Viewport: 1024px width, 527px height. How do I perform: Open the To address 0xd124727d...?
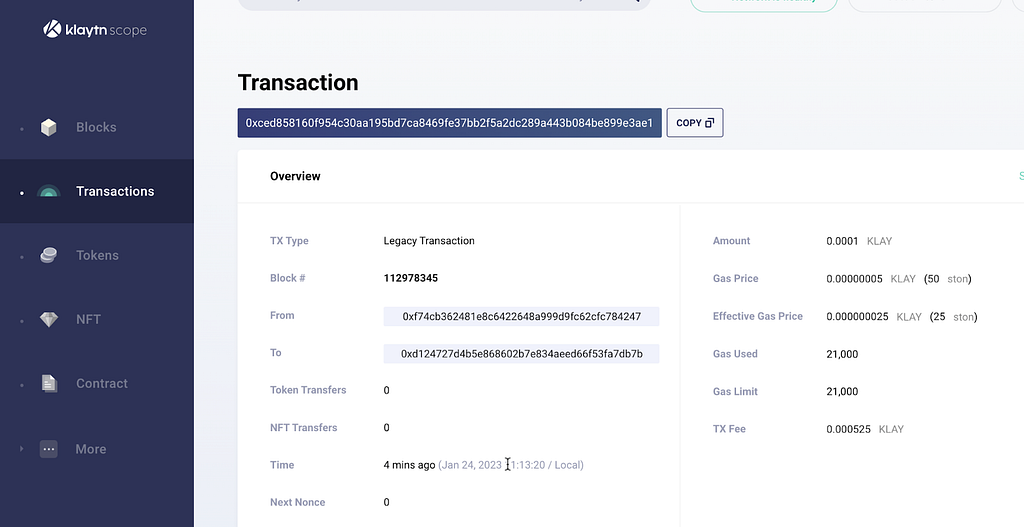(x=521, y=354)
